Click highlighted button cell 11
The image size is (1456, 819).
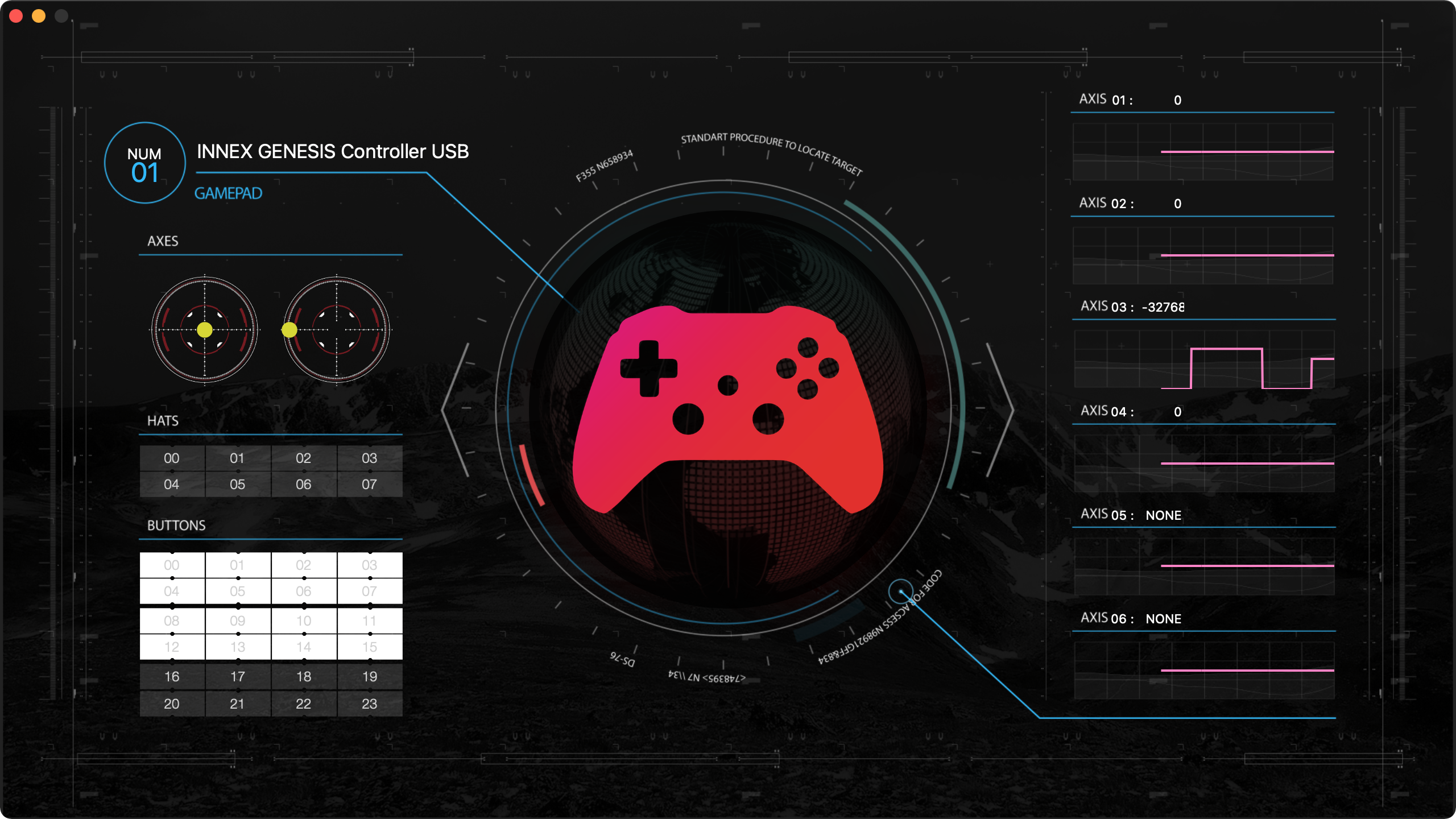[370, 621]
